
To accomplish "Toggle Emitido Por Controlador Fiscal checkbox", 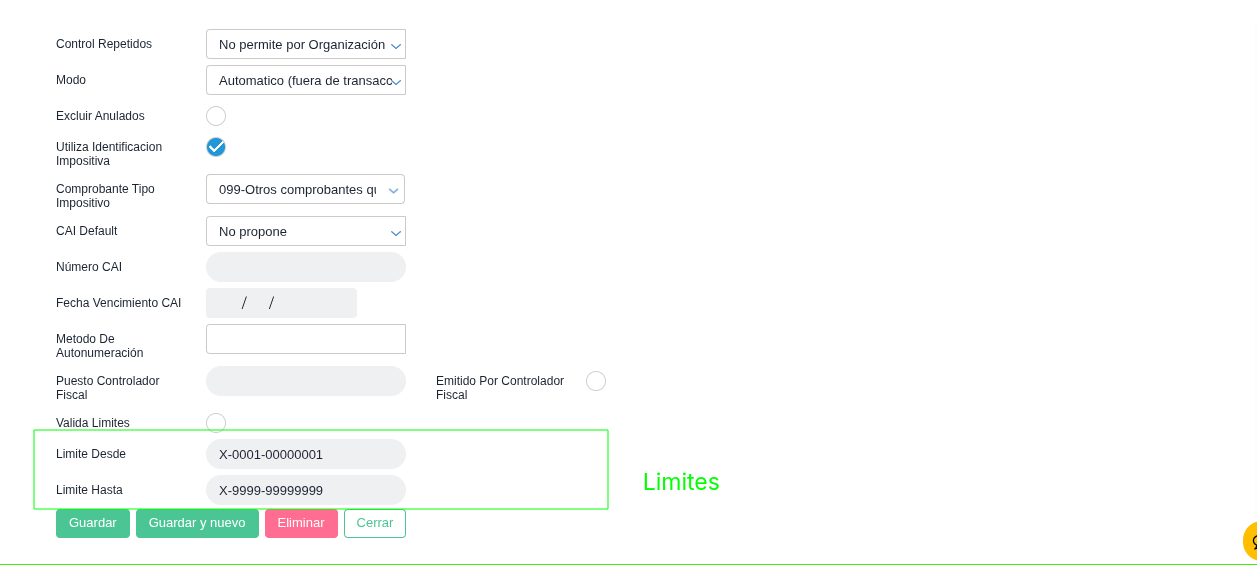I will point(596,381).
